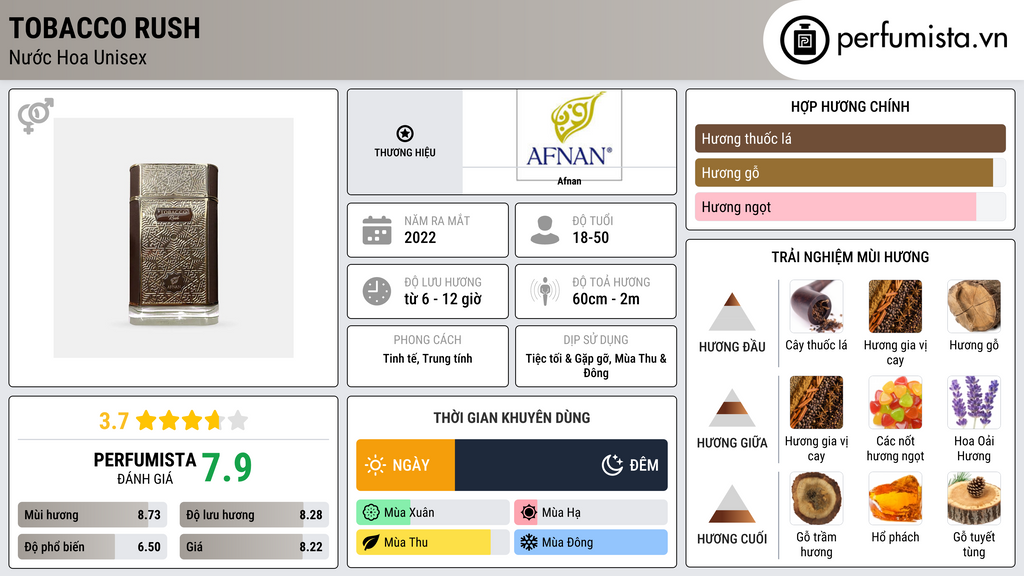
Task: Click the Hương thuốc lá accord bar
Action: click(849, 139)
